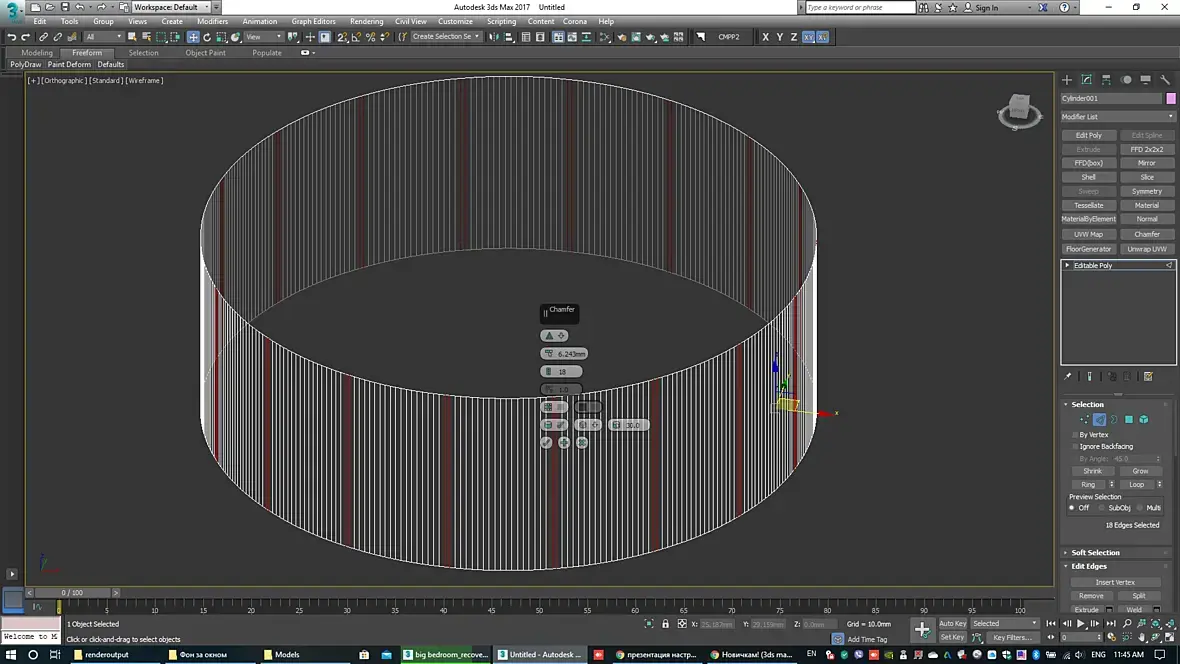Image resolution: width=1180 pixels, height=664 pixels.
Task: Open the Rendering menu
Action: click(x=366, y=21)
